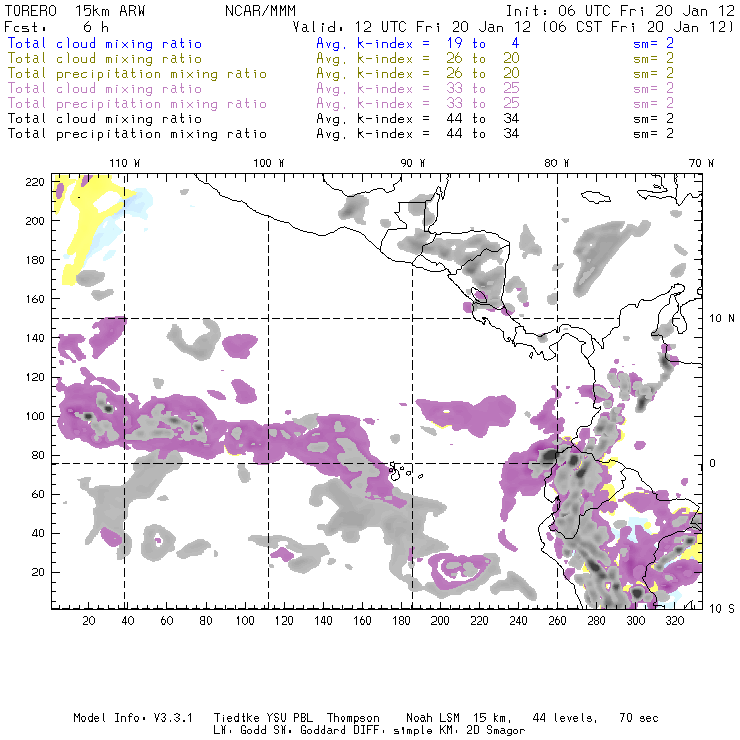Click the 70 W longitude label

point(701,163)
